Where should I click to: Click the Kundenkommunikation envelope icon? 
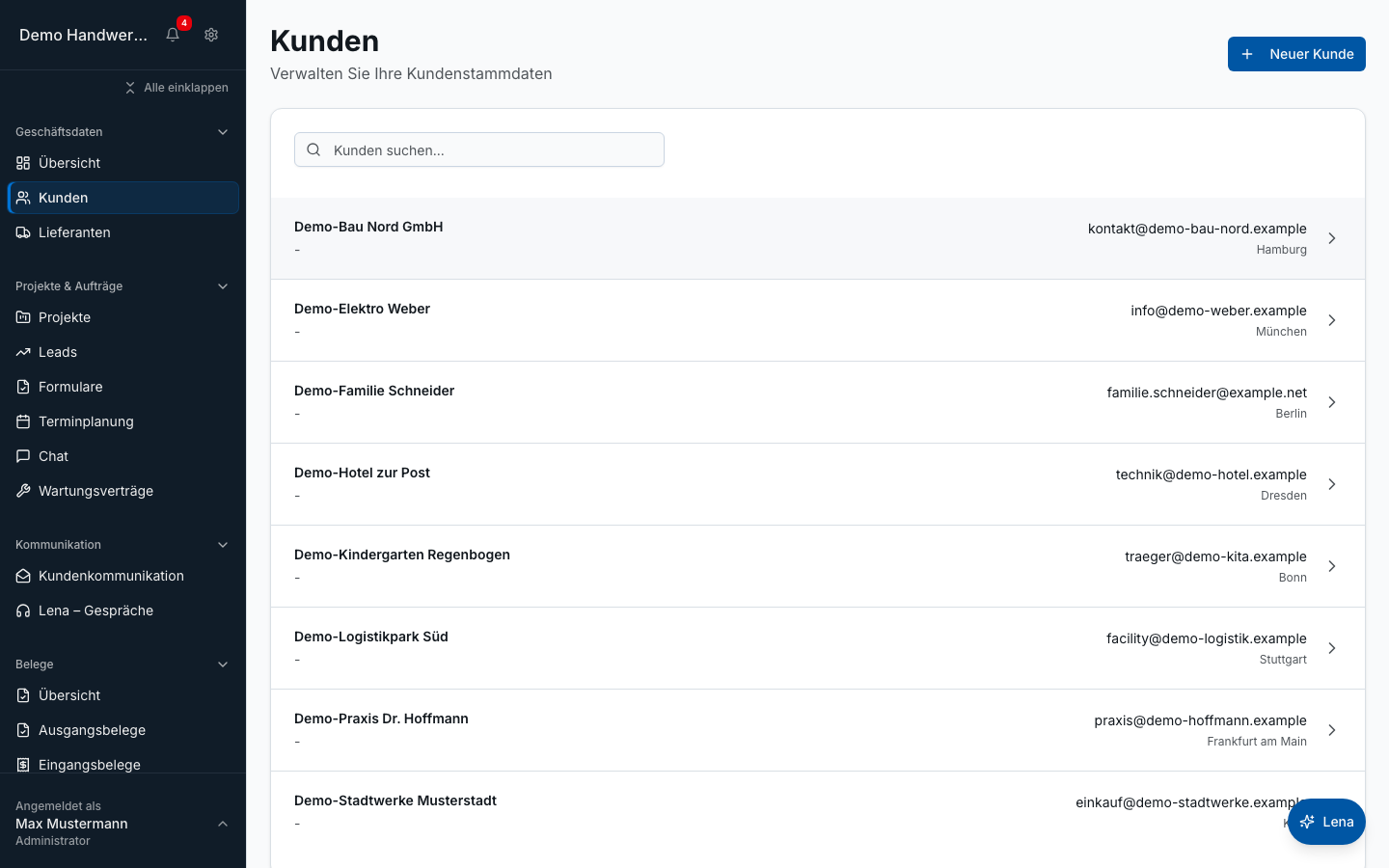point(23,576)
